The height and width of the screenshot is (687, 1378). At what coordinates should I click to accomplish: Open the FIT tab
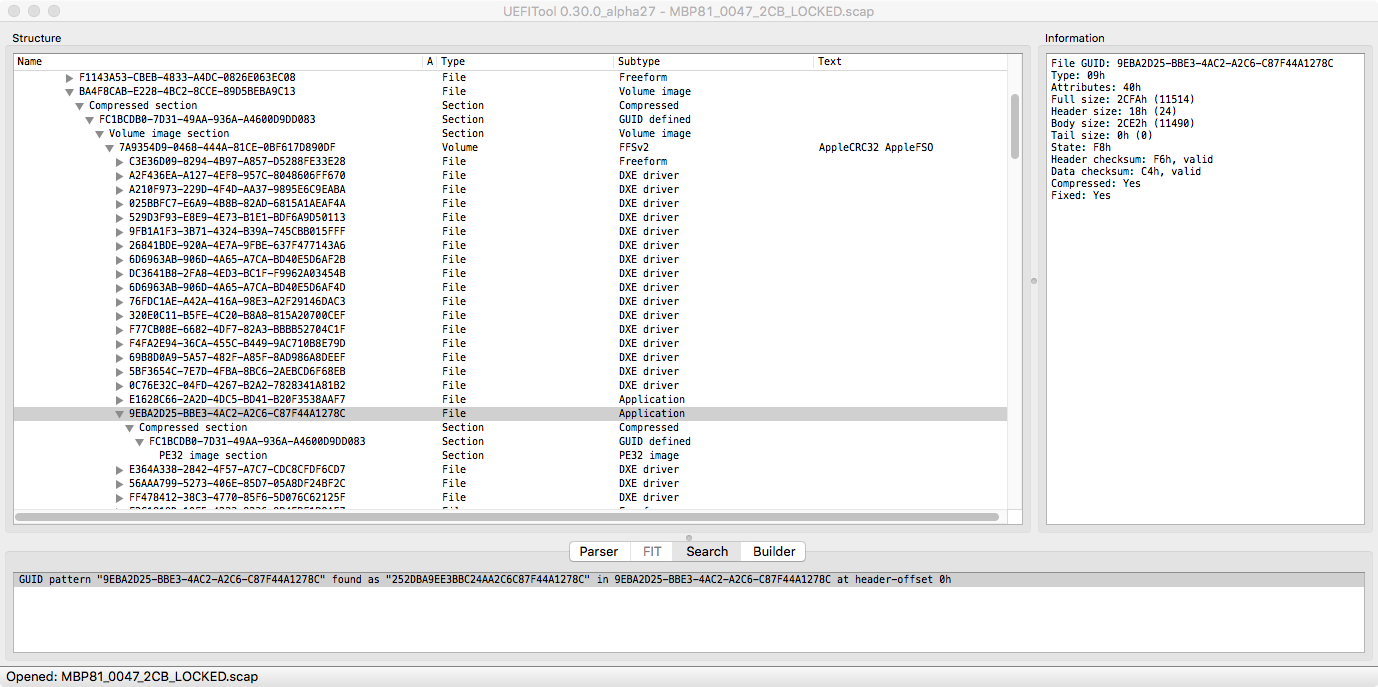point(652,551)
